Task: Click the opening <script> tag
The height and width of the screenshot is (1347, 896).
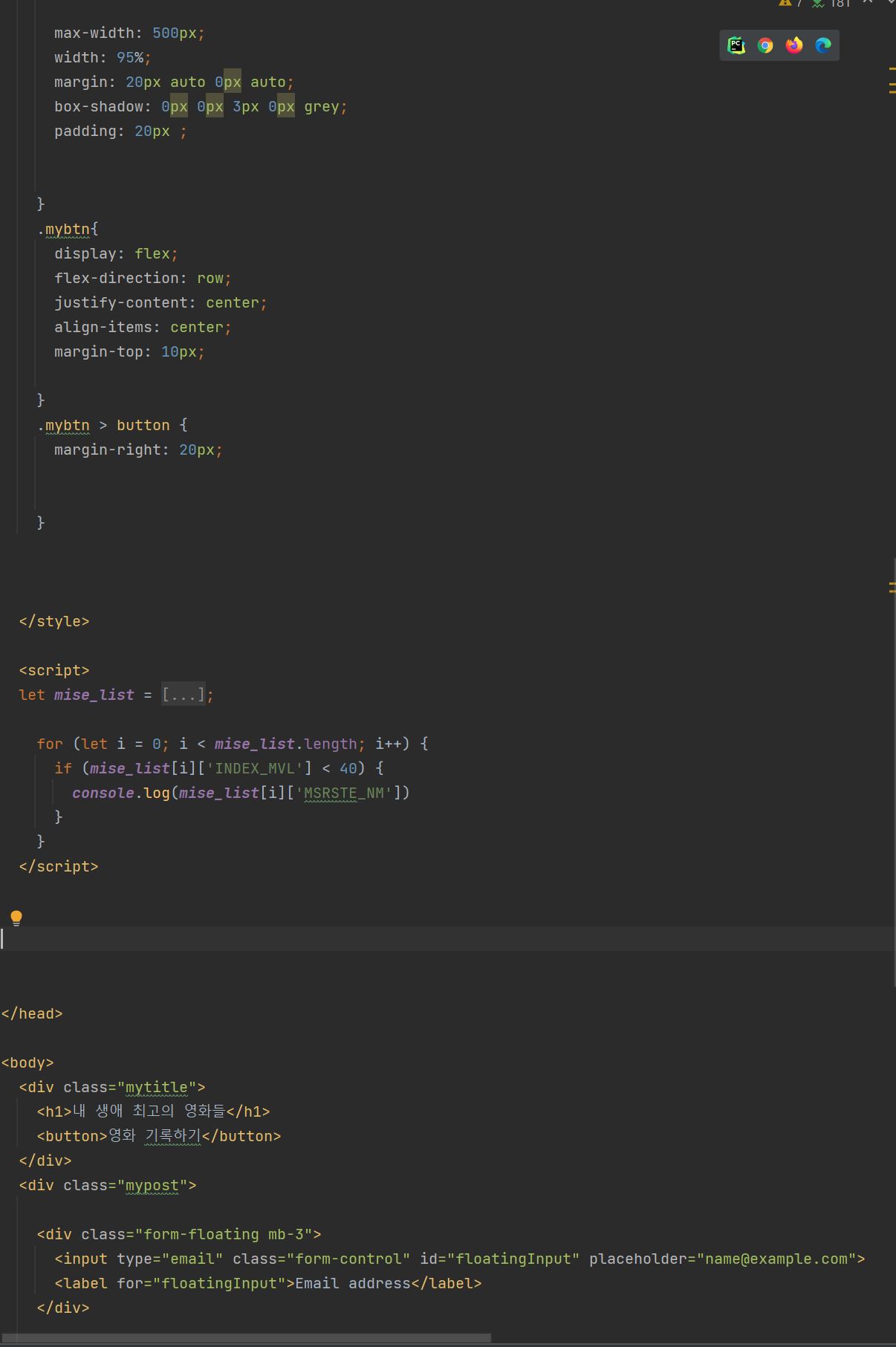Action: 54,670
